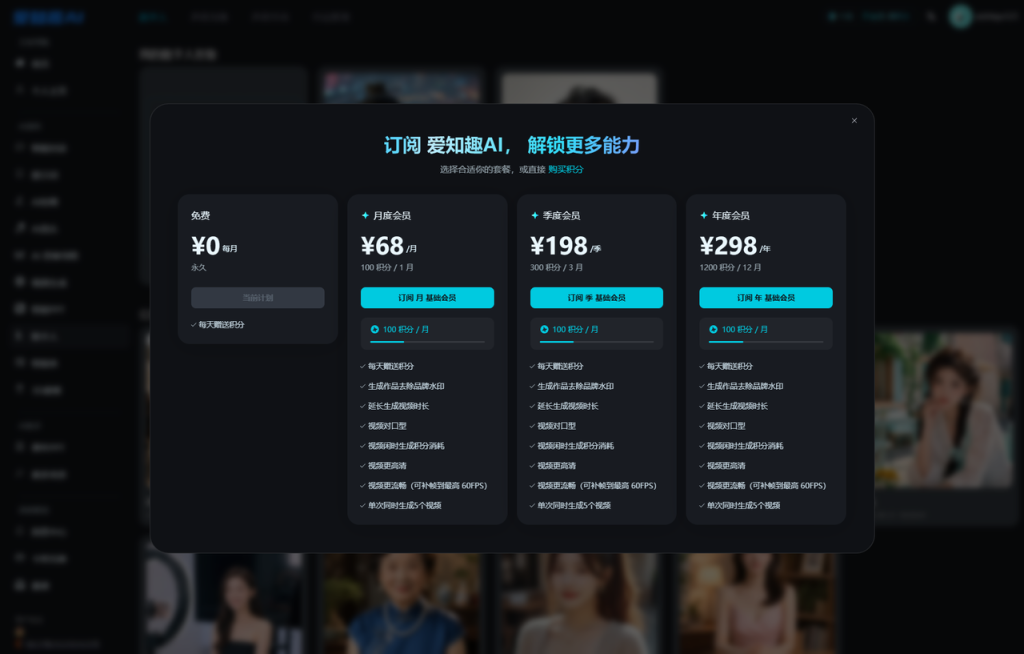Viewport: 1024px width, 654px height.
Task: Click the credits progress bar in the 月度会员 card
Action: point(427,342)
